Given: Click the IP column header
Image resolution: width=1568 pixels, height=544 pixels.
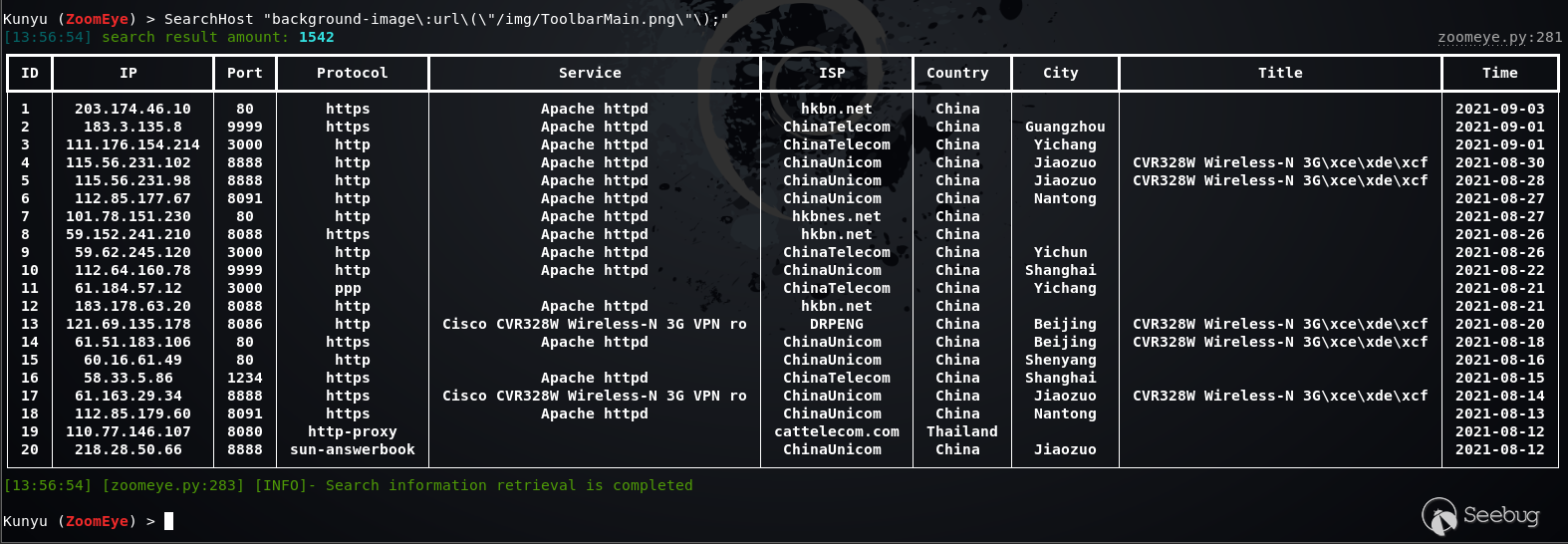Looking at the screenshot, I should pos(129,73).
